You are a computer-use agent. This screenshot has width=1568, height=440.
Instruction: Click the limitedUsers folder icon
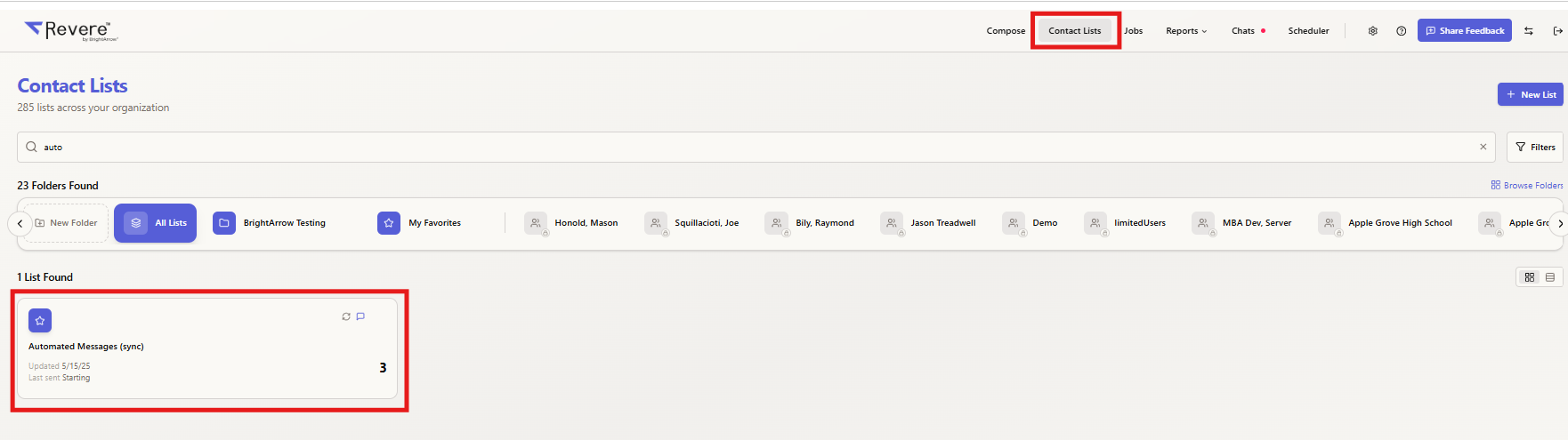tap(1095, 223)
